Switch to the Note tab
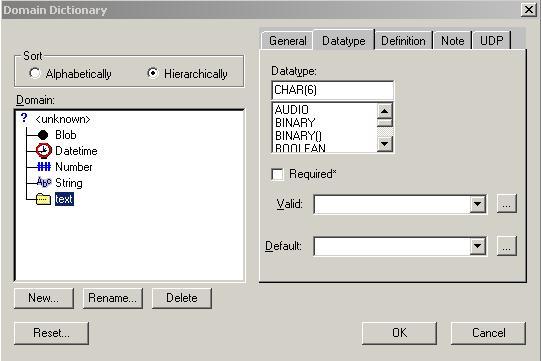 (452, 41)
